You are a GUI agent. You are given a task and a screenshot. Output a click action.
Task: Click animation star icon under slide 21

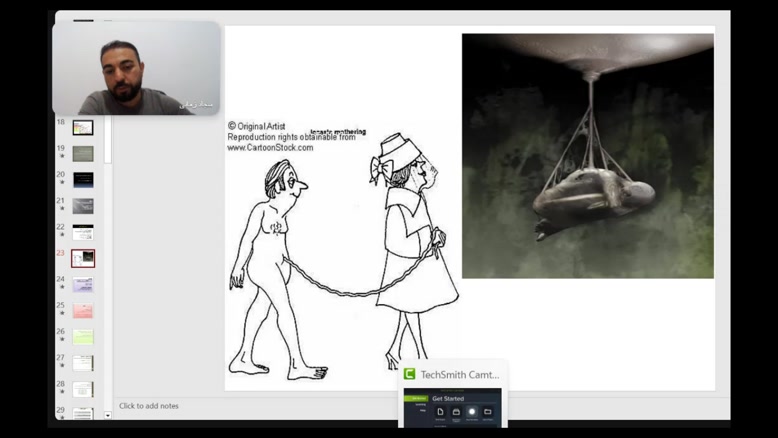(x=62, y=209)
